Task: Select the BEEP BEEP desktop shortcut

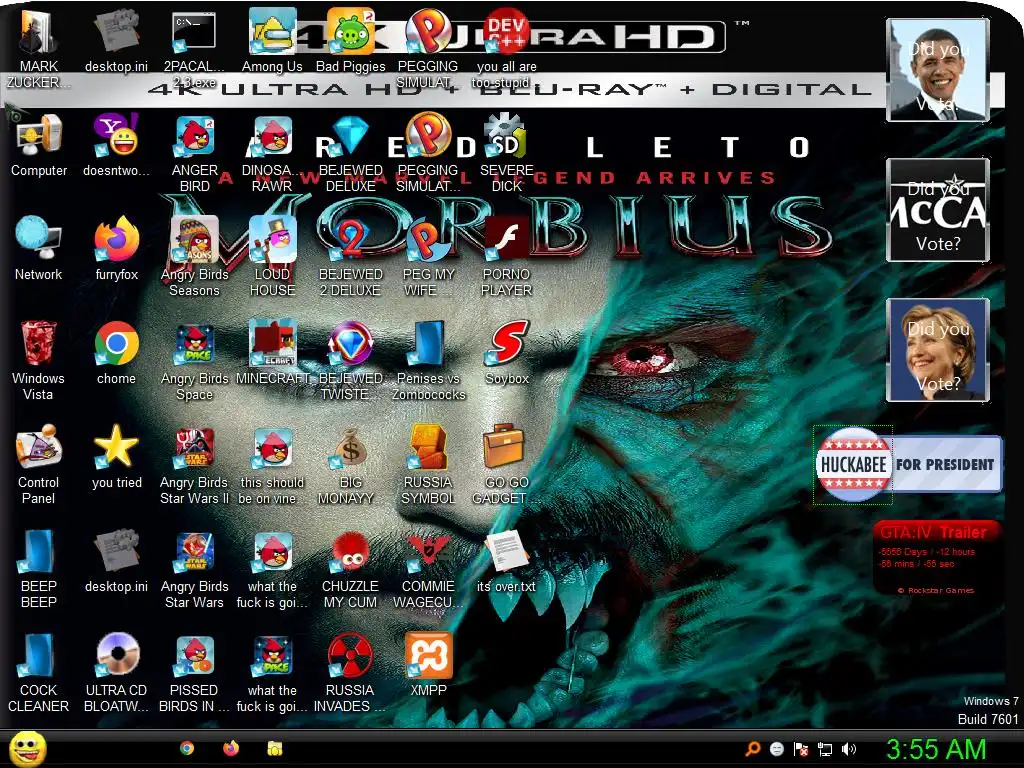Action: pos(38,568)
